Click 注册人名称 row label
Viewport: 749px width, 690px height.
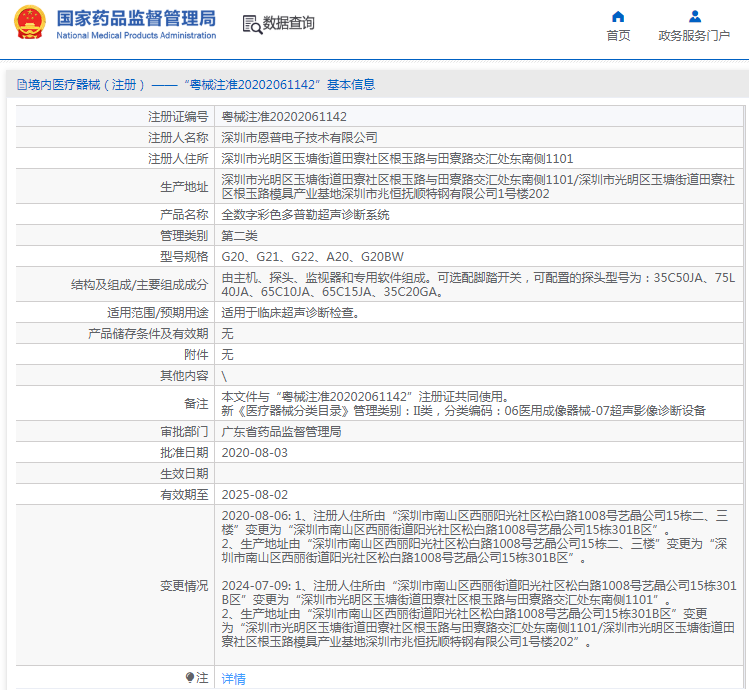pos(178,137)
